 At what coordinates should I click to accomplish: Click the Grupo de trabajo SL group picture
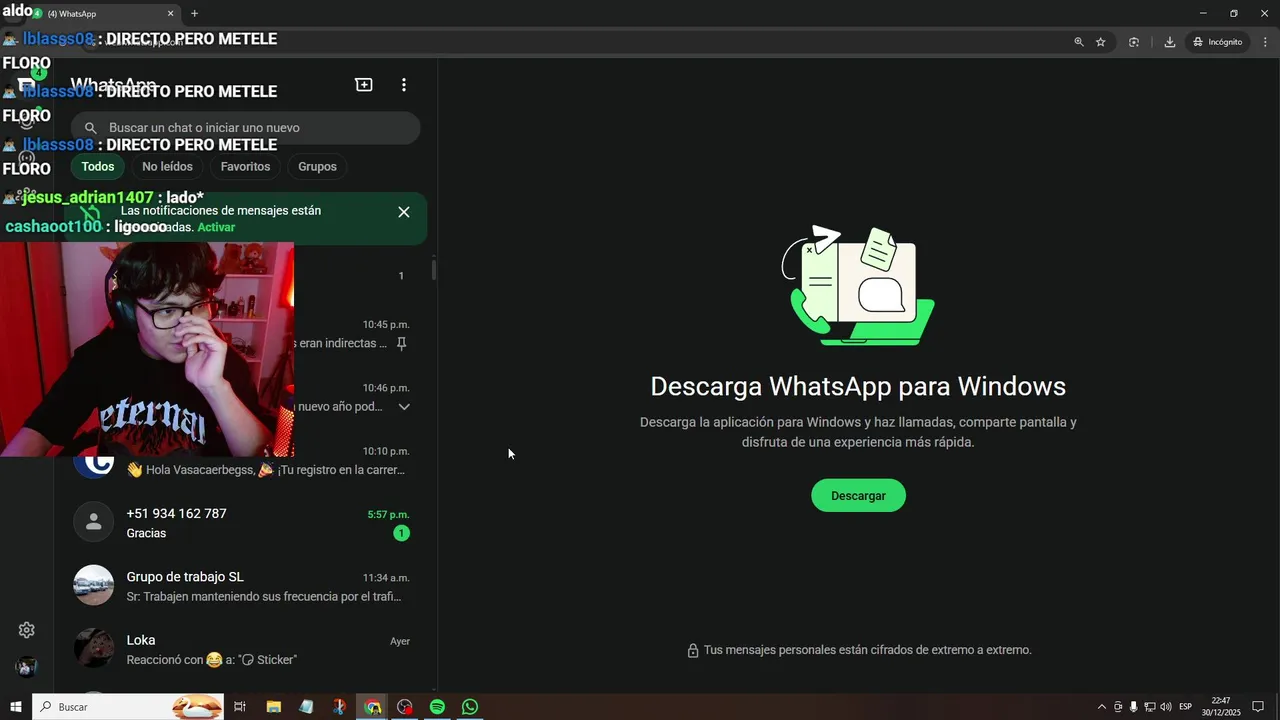pos(94,585)
